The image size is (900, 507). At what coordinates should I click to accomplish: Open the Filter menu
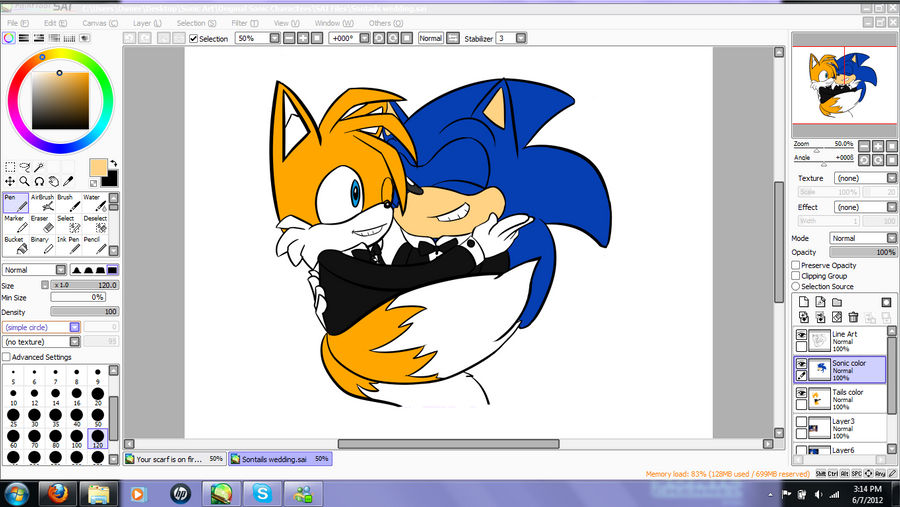(245, 23)
